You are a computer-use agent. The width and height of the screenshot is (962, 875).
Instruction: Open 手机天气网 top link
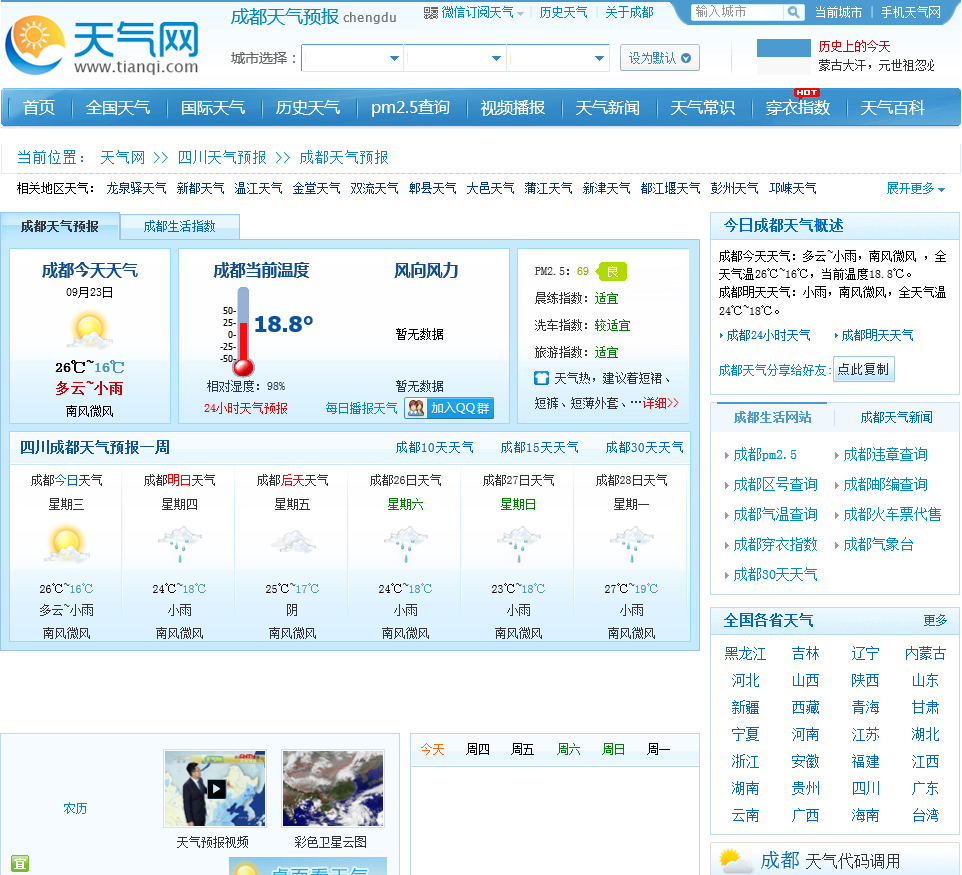coord(910,12)
